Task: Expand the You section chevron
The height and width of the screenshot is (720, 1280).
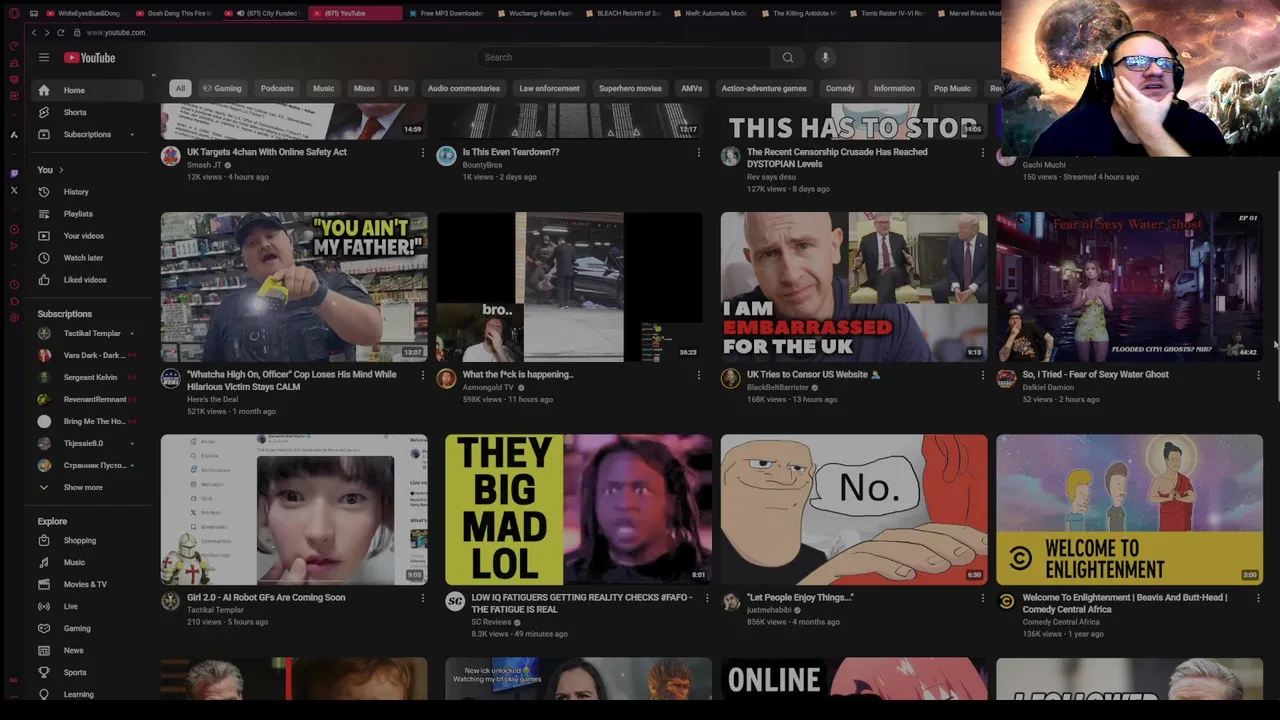Action: click(61, 170)
